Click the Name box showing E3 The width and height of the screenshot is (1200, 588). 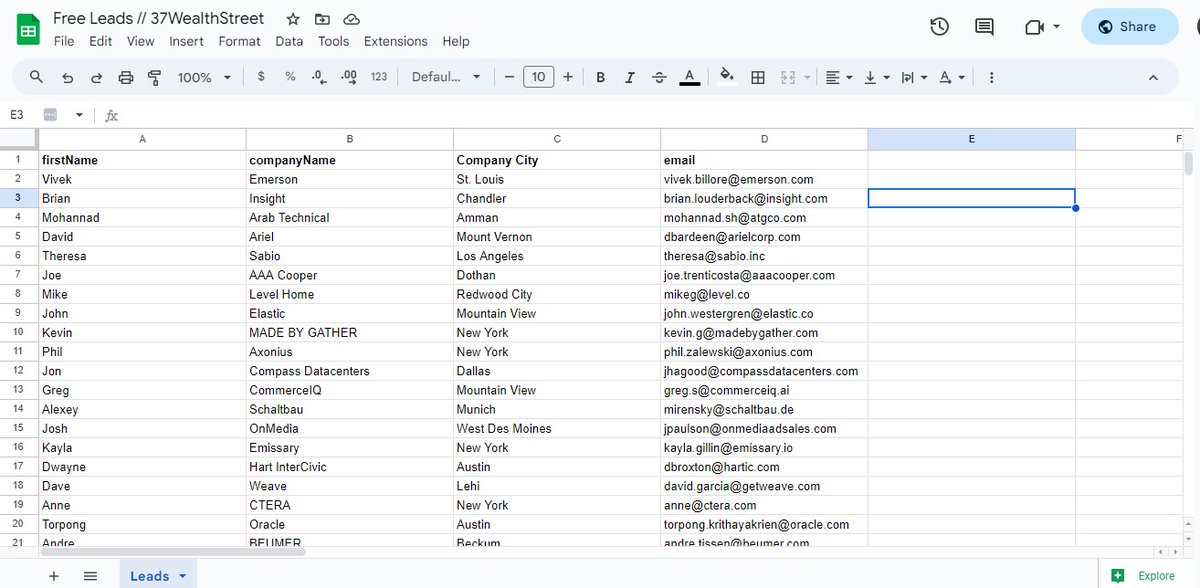coord(17,115)
